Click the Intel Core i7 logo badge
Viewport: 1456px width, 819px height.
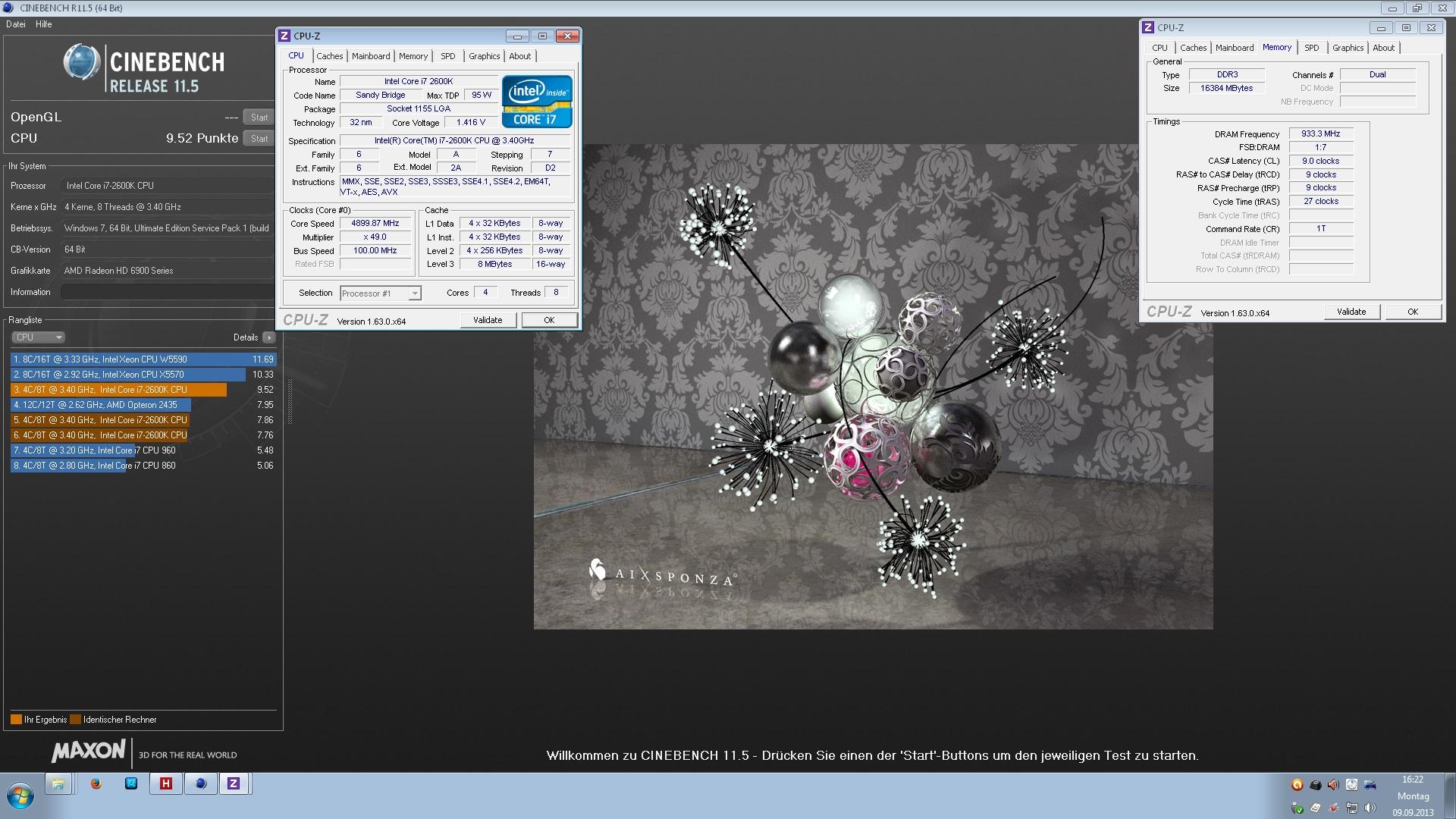click(x=537, y=101)
